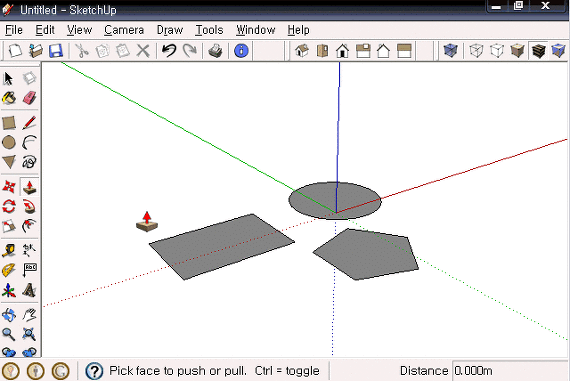Open Model Info with blue info icon
This screenshot has height=381, width=570.
click(x=241, y=51)
